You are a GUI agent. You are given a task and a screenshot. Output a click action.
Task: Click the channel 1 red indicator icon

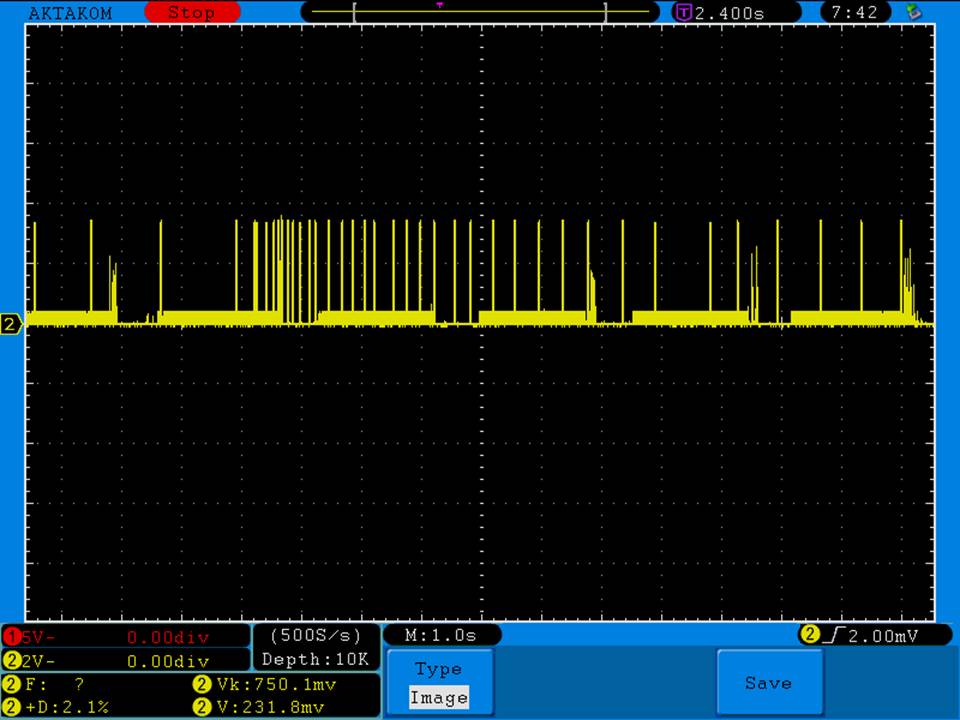12,636
